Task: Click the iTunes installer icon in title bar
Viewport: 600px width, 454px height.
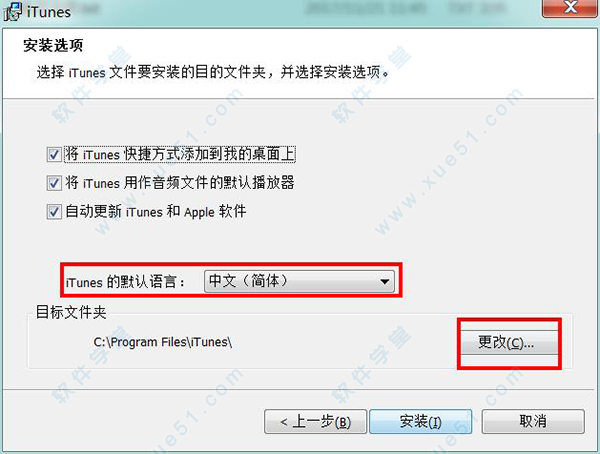Action: pyautogui.click(x=12, y=11)
